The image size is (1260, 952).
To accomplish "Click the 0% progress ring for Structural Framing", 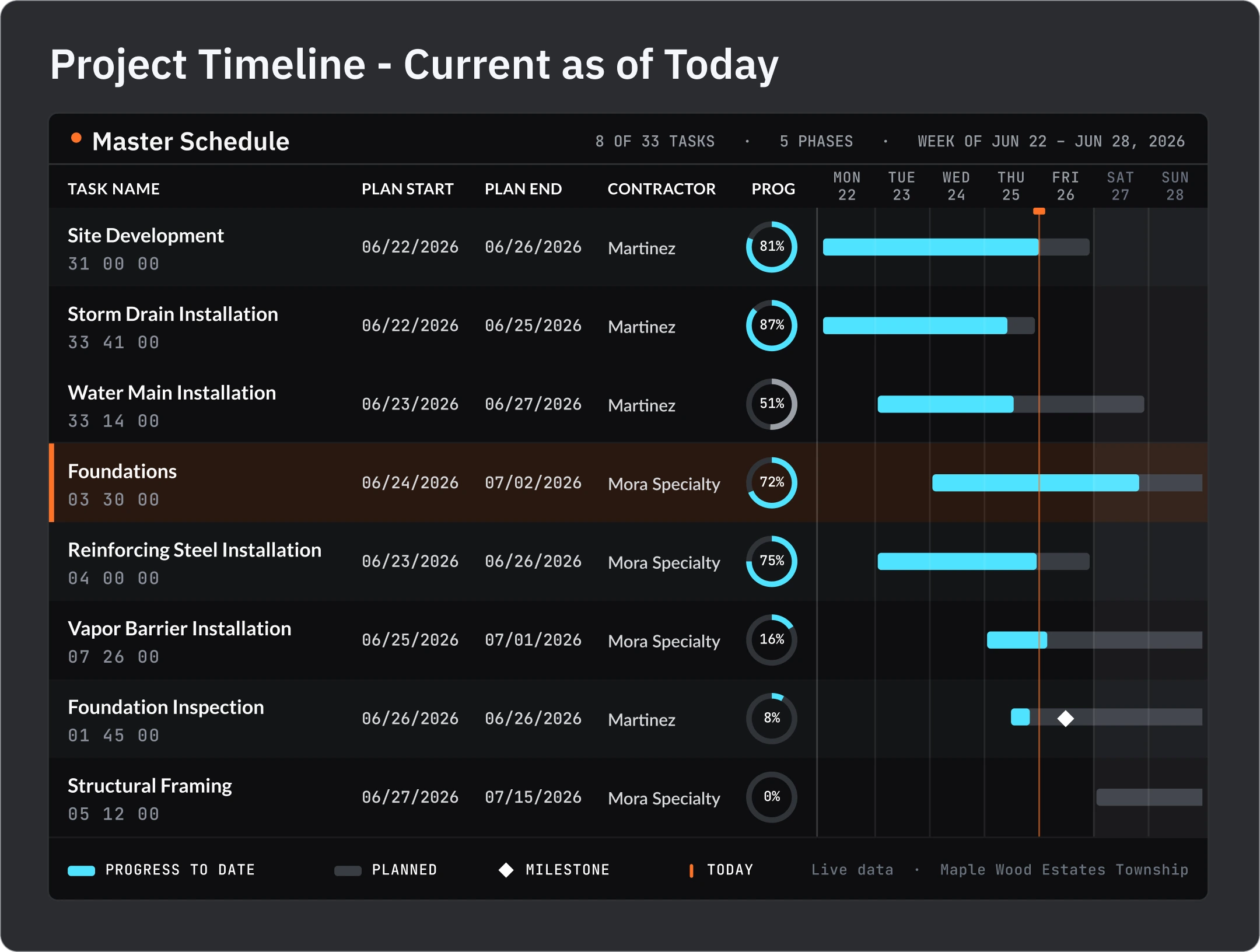I will pos(771,797).
